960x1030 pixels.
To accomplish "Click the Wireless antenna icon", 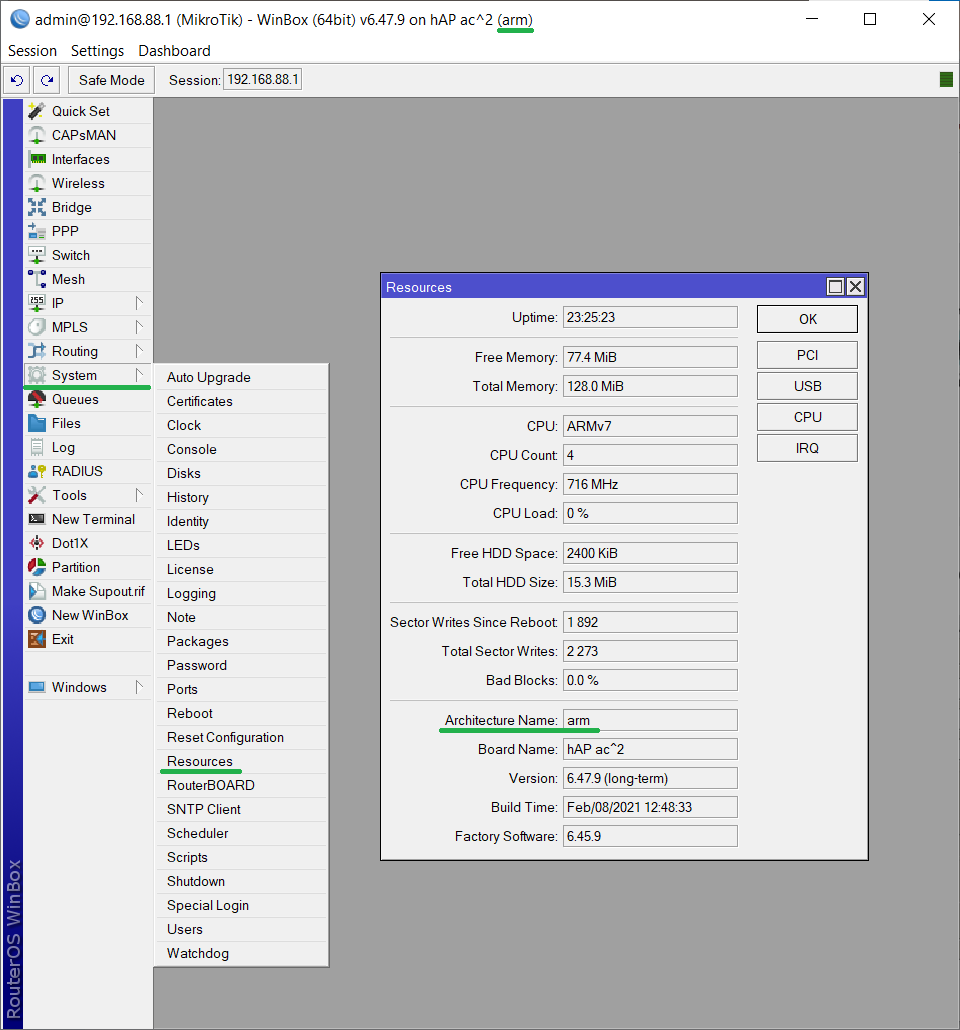I will [x=37, y=183].
